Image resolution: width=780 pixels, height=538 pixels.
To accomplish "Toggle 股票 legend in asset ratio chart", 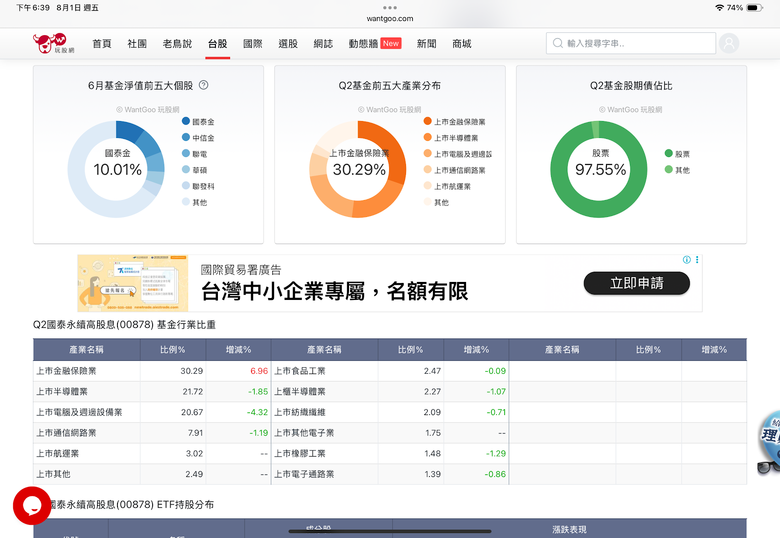I will click(677, 154).
